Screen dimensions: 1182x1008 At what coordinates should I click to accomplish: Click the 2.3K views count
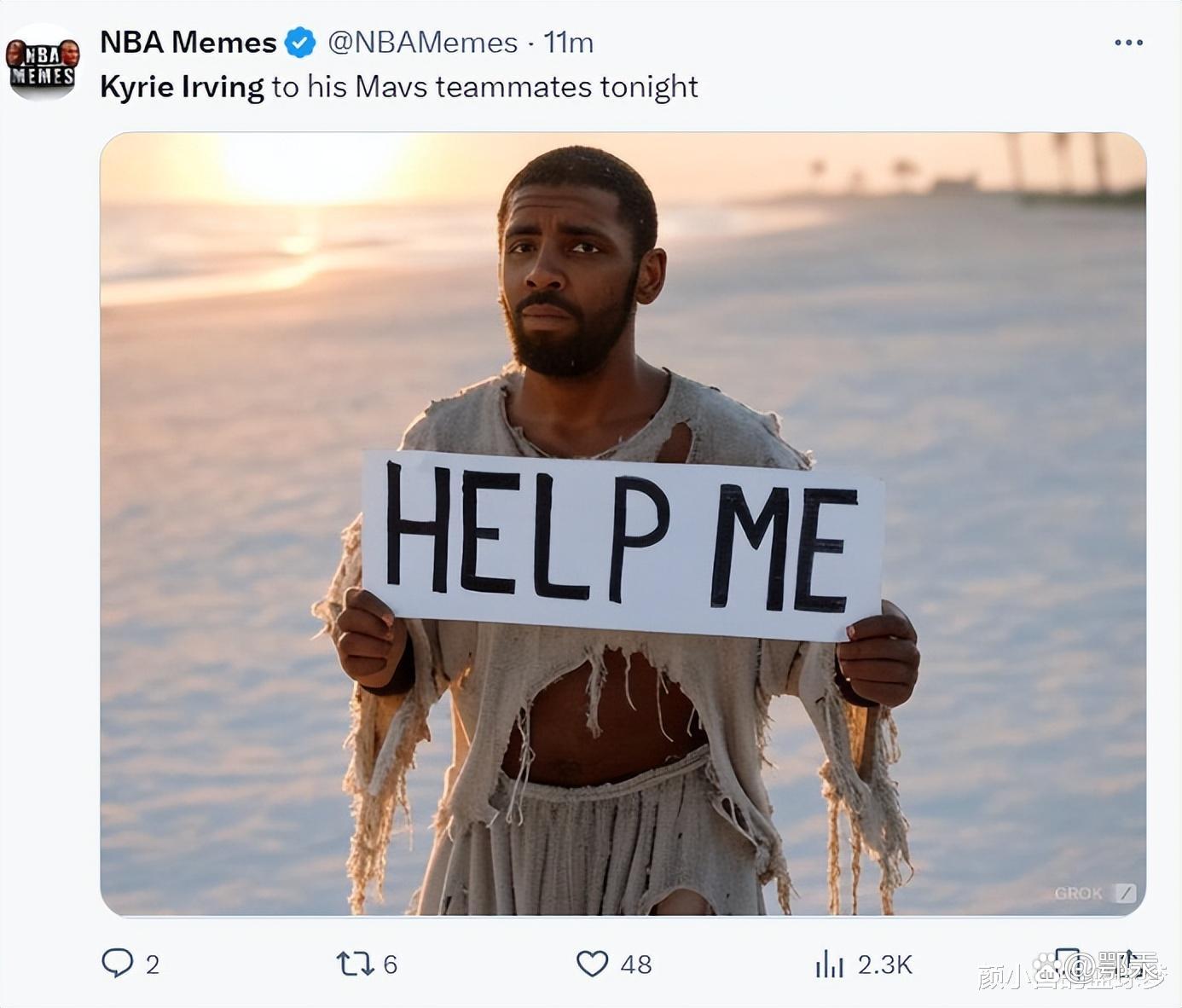pos(885,965)
